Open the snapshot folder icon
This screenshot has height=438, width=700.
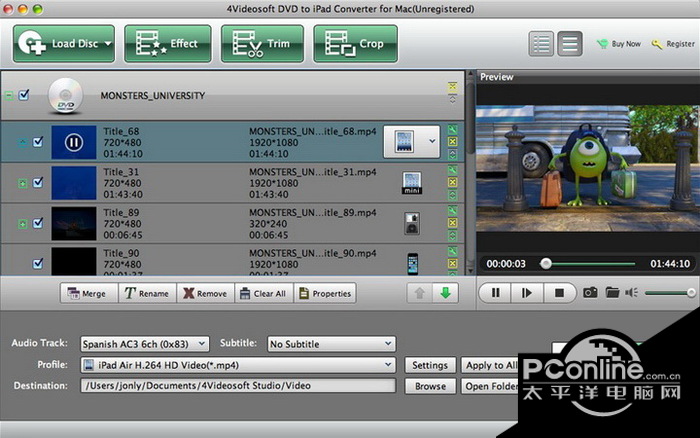pos(612,293)
